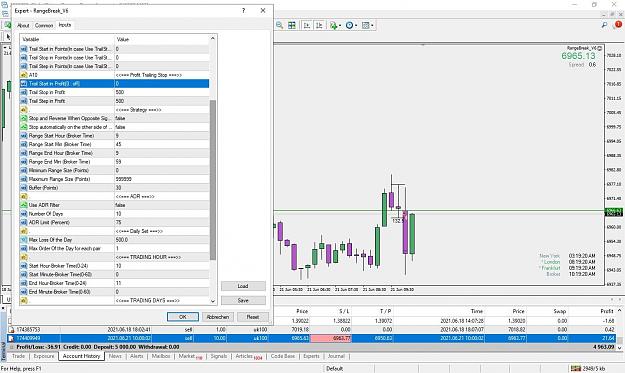Screen dimensions: 625x373
Task: Open the Experts terminal tab
Action: coord(311,356)
